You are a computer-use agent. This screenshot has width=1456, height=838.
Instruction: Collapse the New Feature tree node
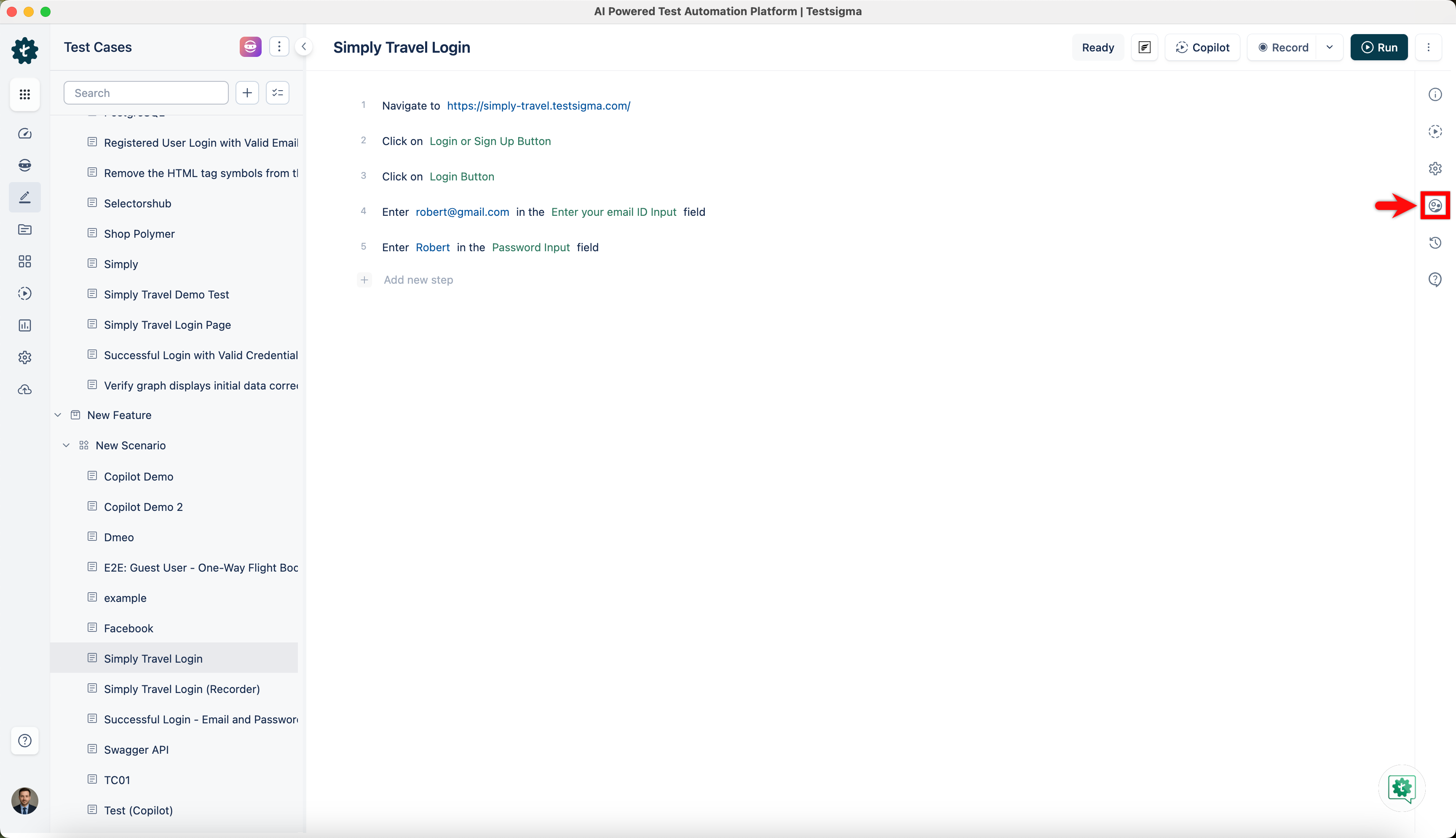pyautogui.click(x=58, y=415)
